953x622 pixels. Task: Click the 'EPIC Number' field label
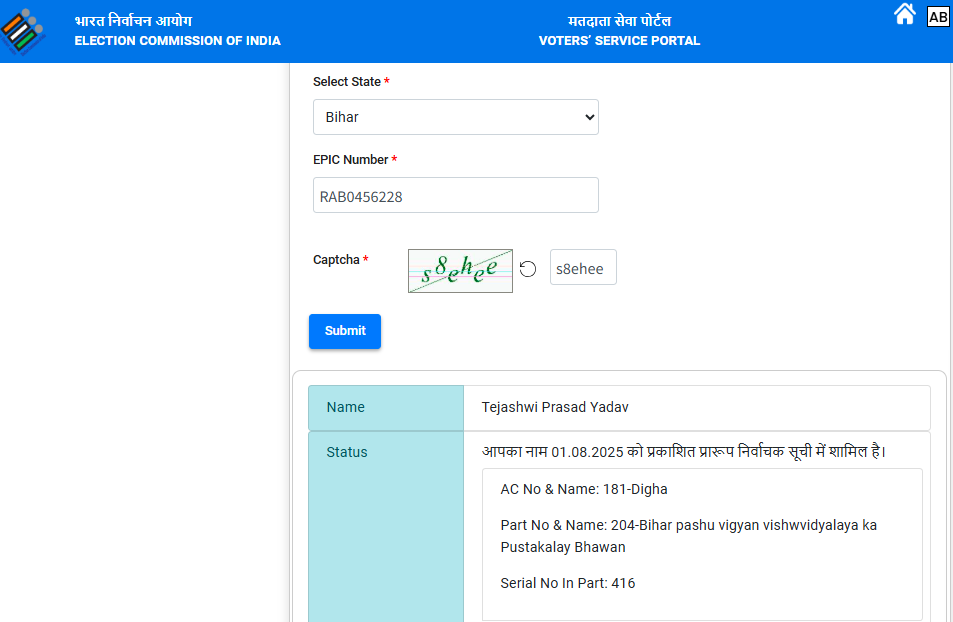pos(350,160)
